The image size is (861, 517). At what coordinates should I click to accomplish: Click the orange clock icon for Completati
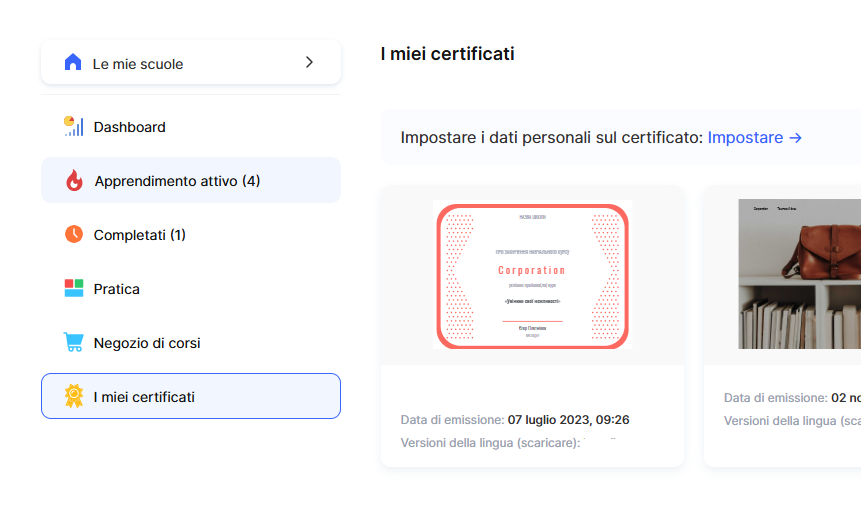coord(73,235)
